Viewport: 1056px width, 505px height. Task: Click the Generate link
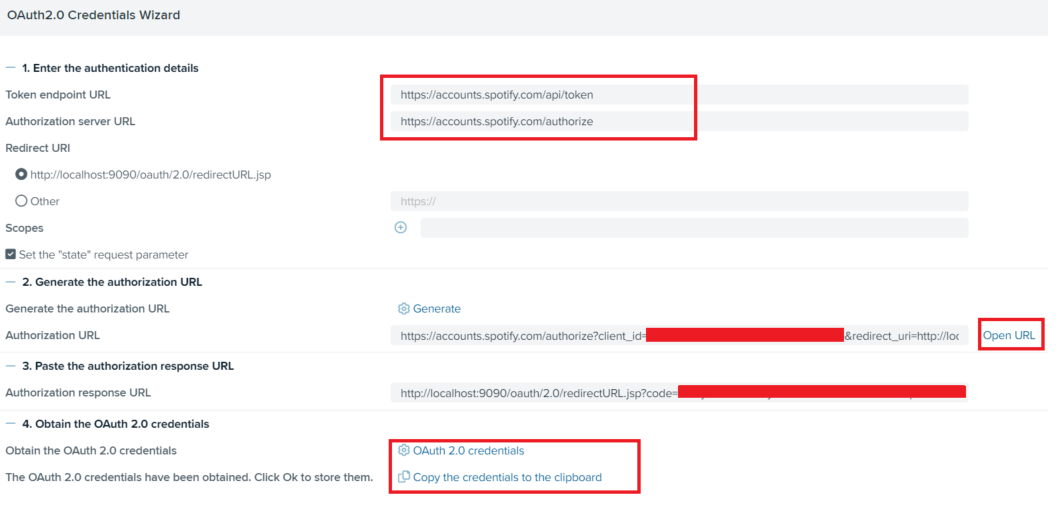click(x=436, y=308)
